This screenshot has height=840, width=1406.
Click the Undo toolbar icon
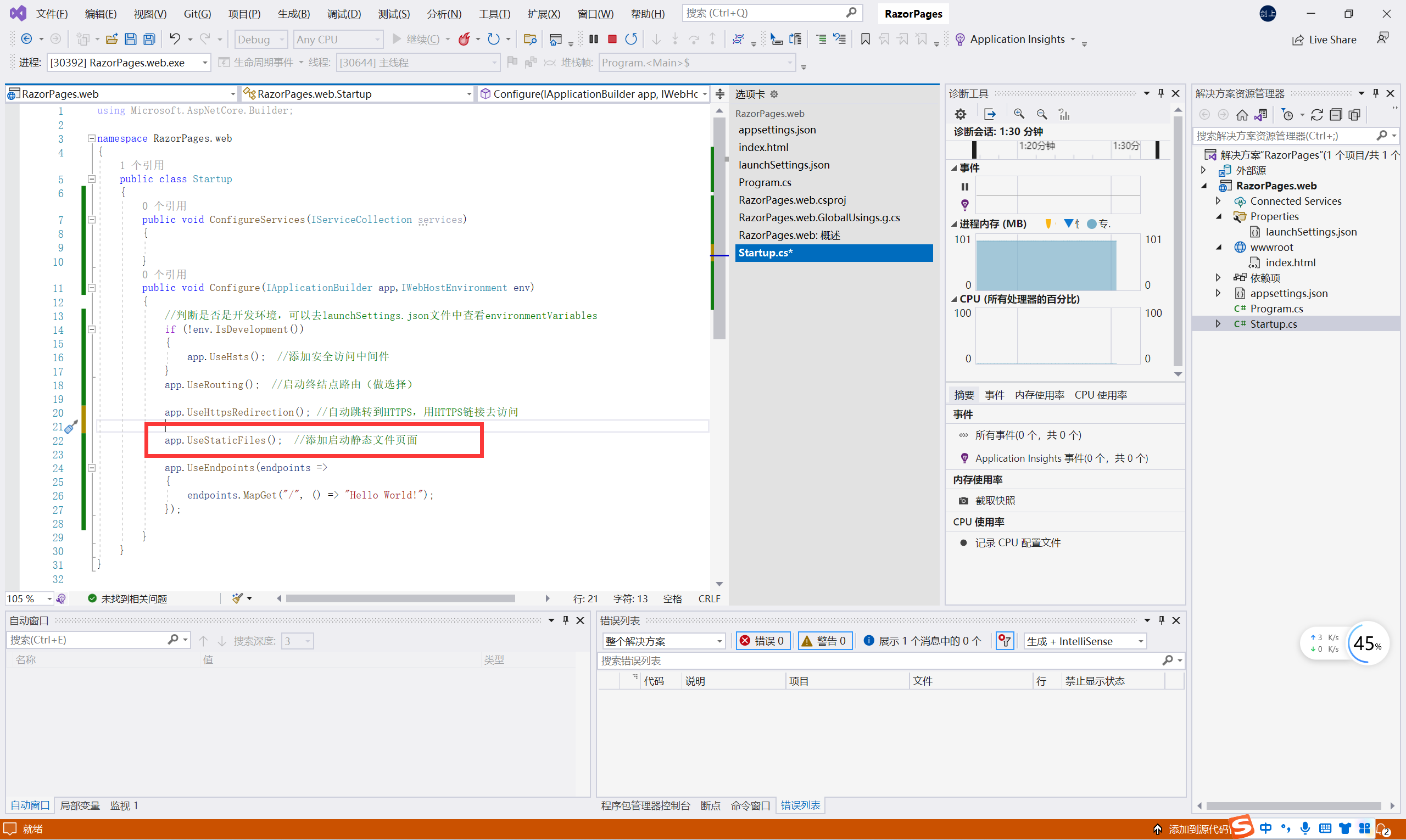click(175, 39)
